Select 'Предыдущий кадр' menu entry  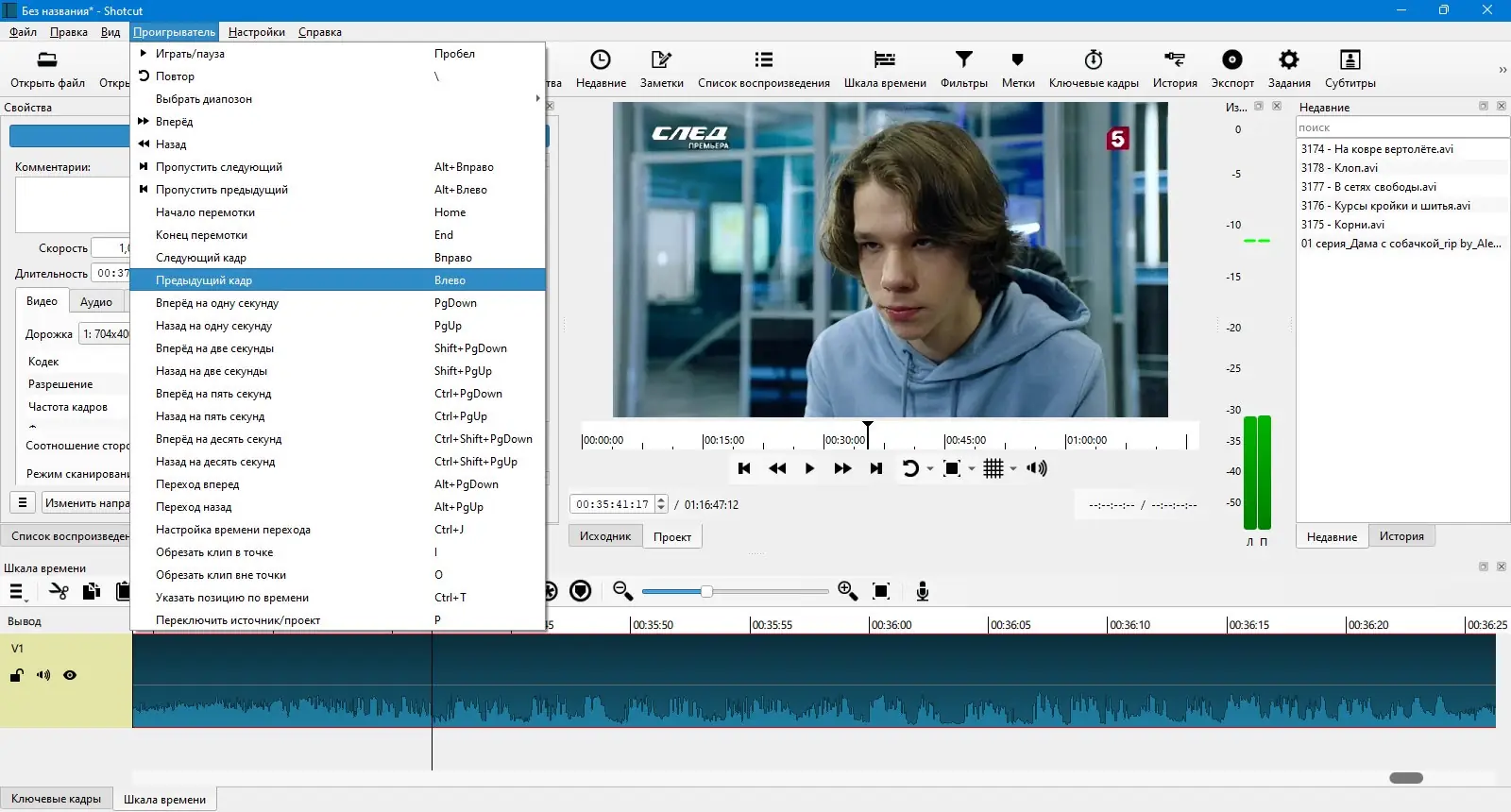tap(337, 280)
